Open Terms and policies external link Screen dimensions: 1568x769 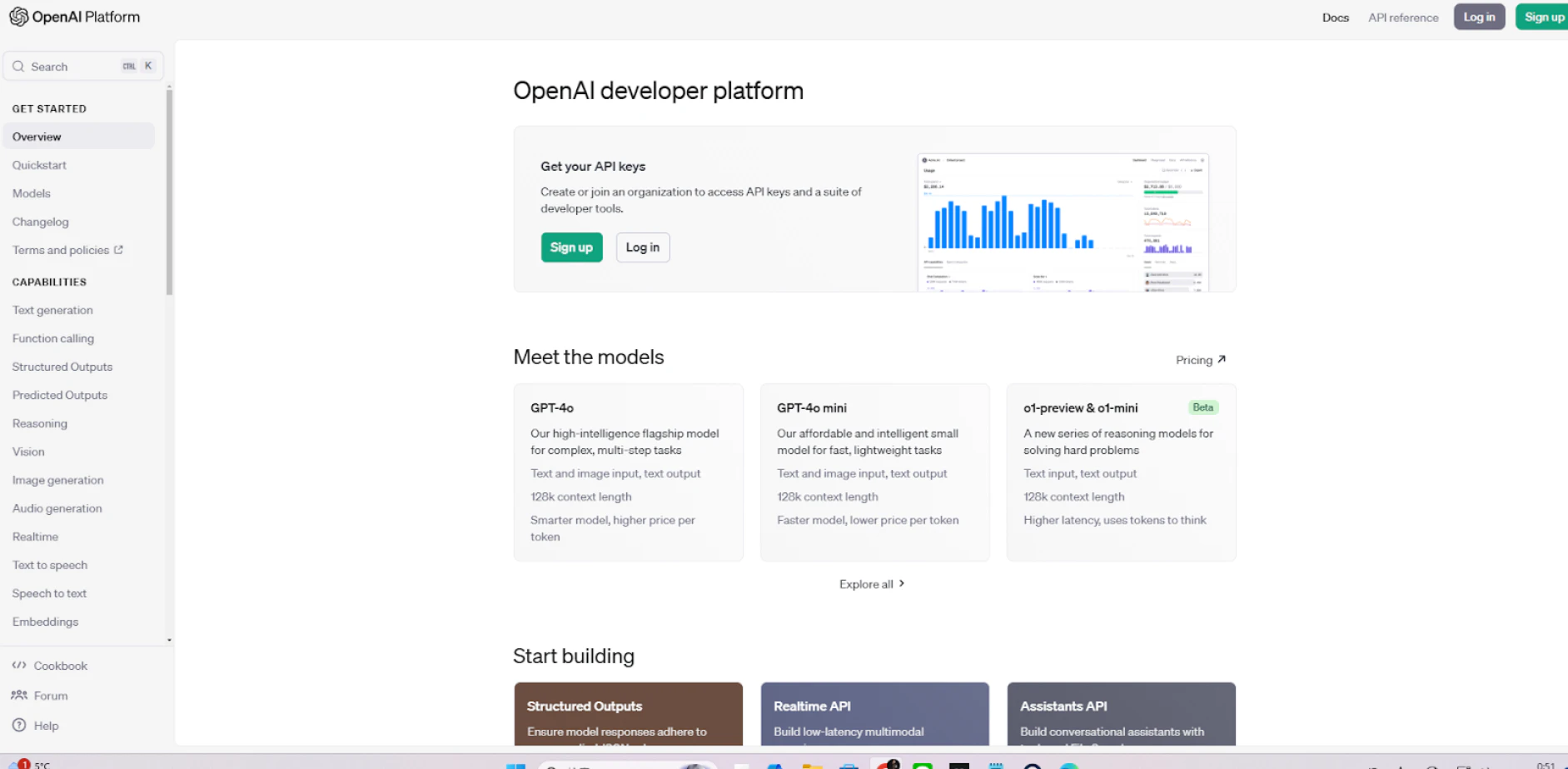[67, 250]
